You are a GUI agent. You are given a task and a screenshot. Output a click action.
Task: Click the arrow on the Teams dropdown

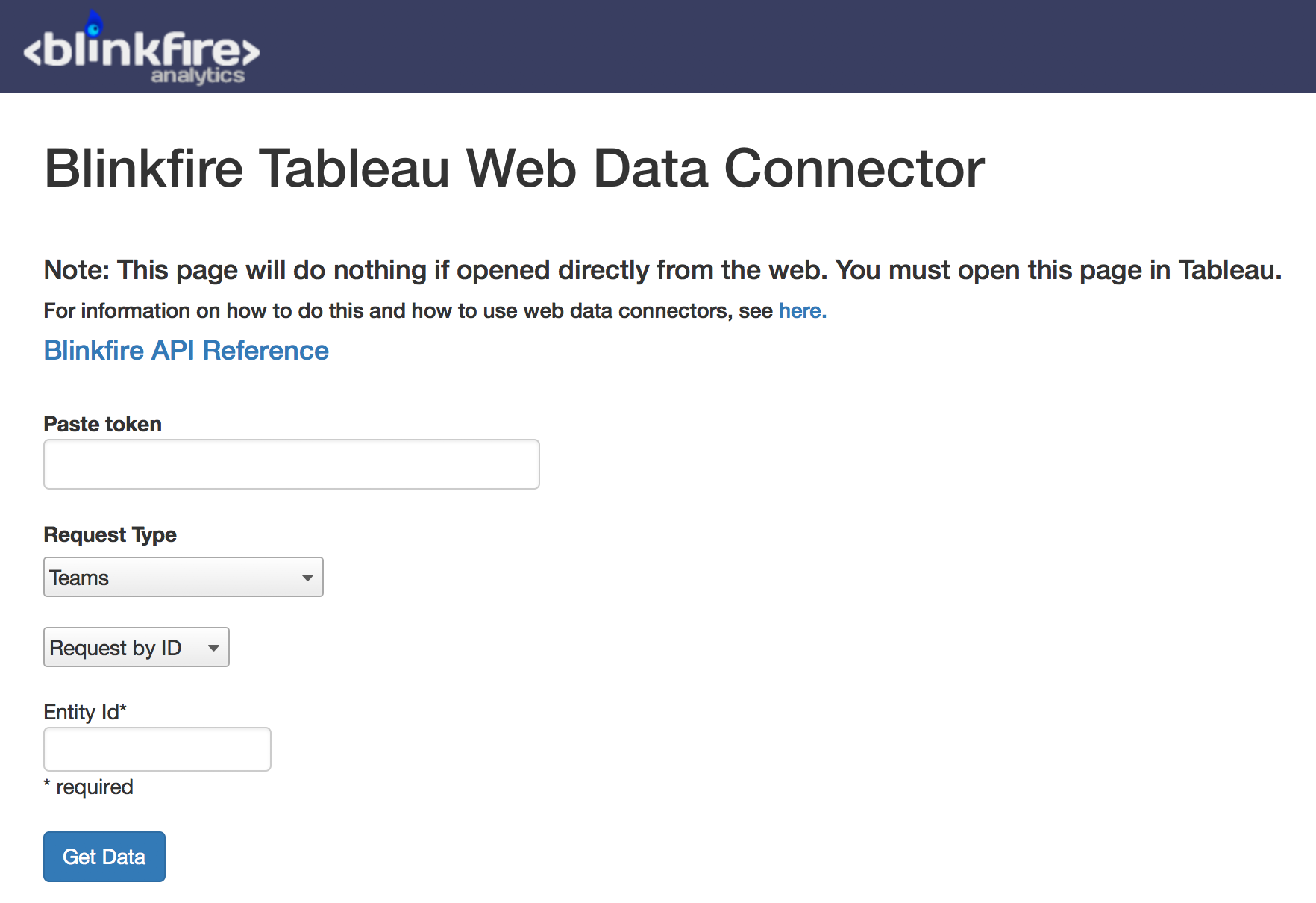point(307,578)
